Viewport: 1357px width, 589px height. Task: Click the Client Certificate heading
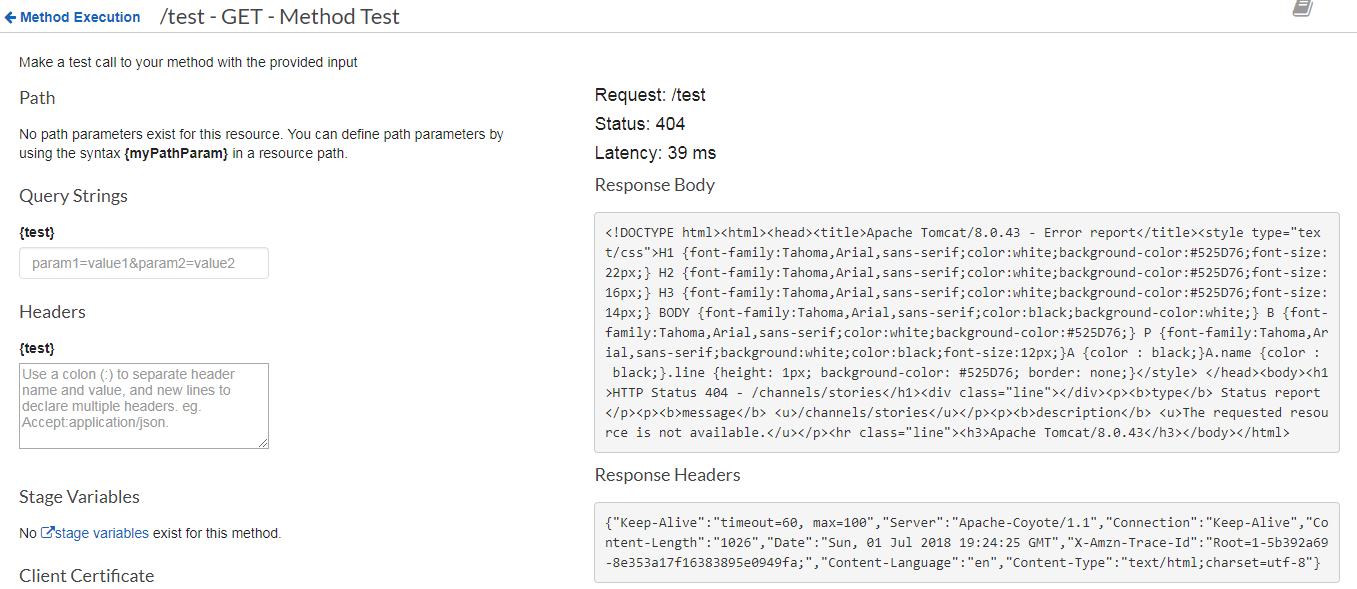[x=87, y=575]
